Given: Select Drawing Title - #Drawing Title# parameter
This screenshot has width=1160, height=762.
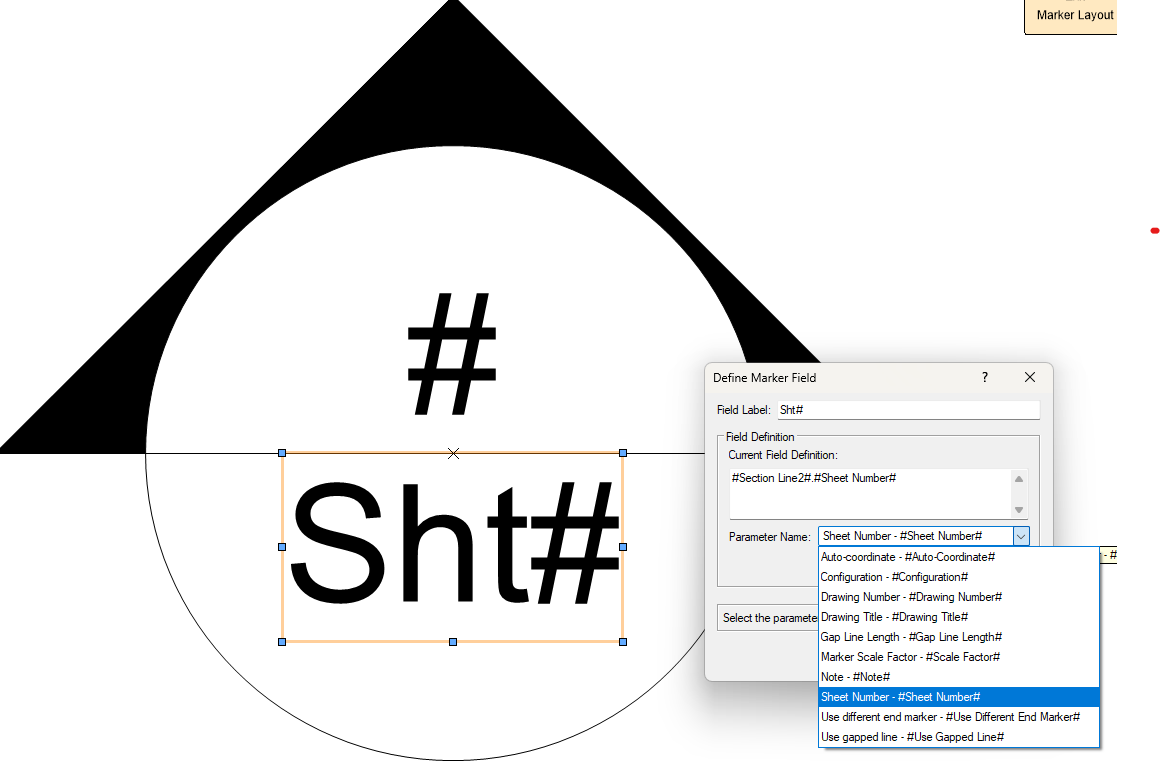Looking at the screenshot, I should tap(893, 616).
